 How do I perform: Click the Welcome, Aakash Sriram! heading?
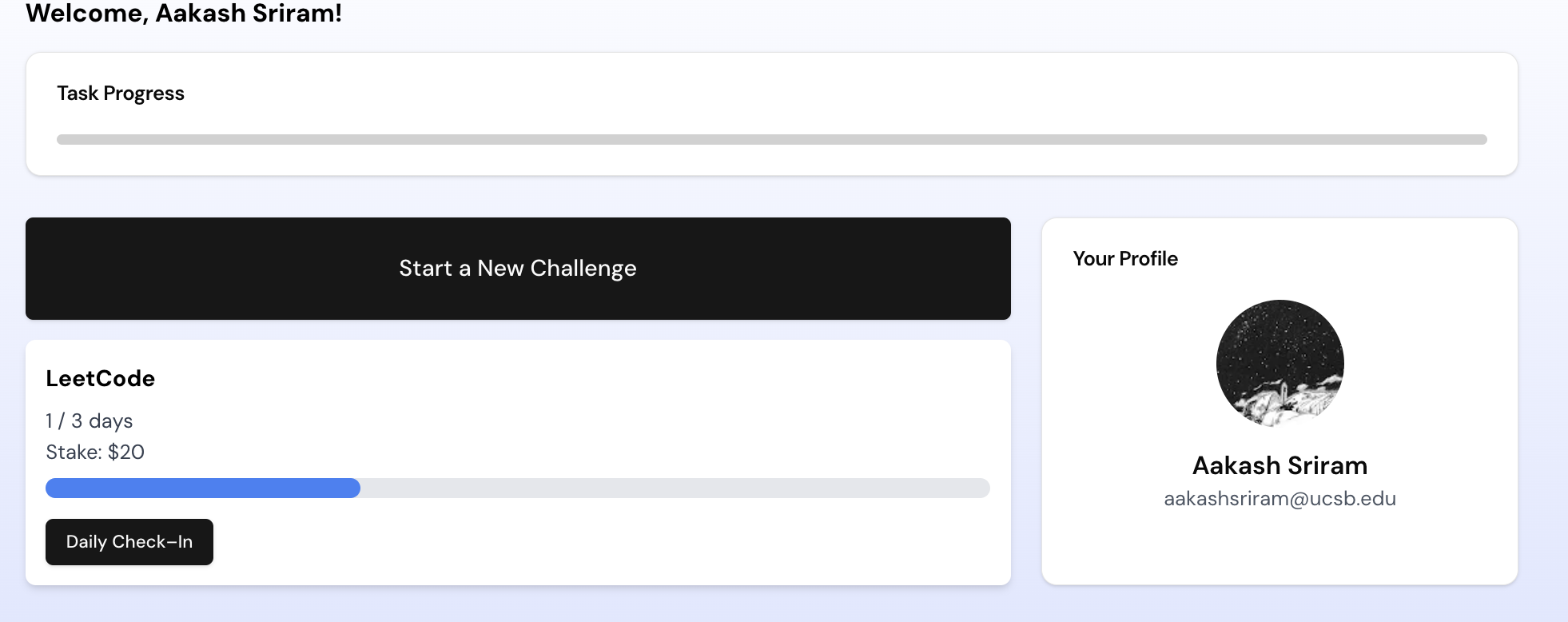pyautogui.click(x=184, y=14)
